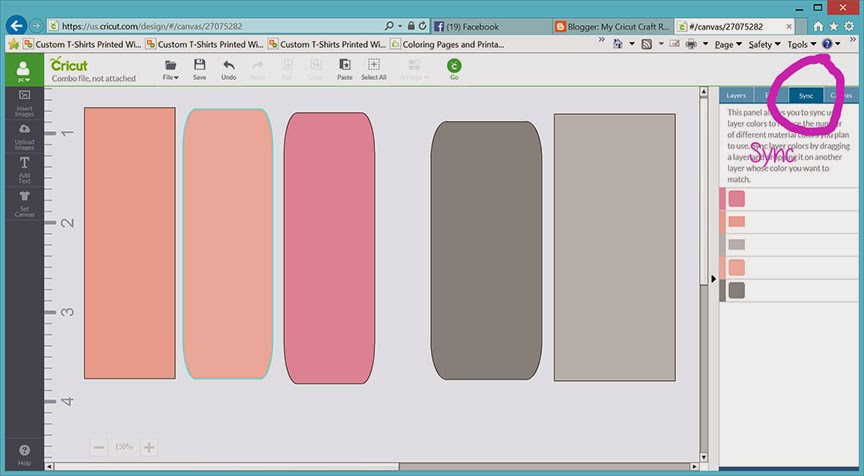Image resolution: width=864 pixels, height=476 pixels.
Task: Select the Add Text tool
Action: tap(24, 170)
